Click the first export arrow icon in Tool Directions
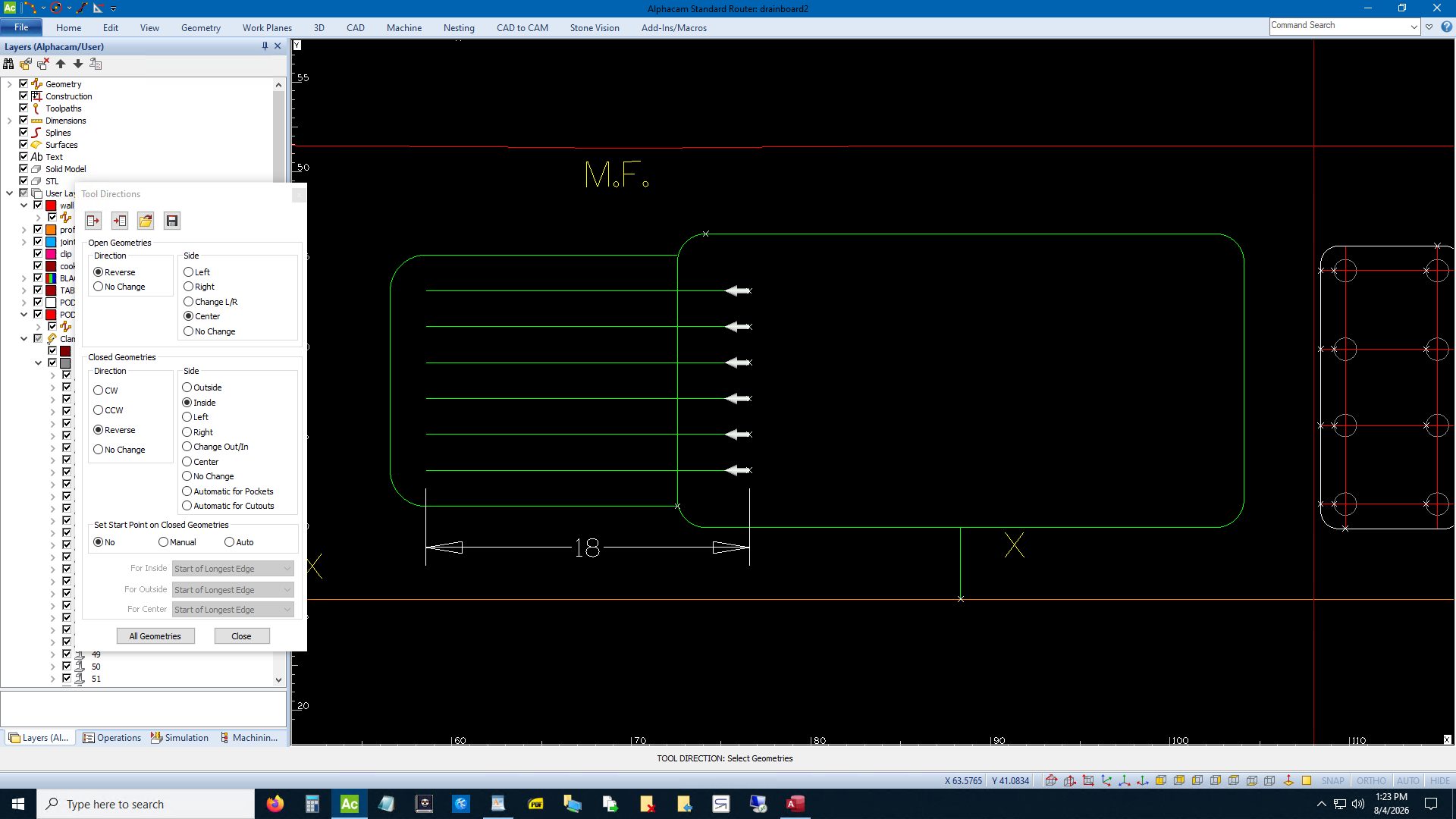The image size is (1456, 819). tap(93, 221)
